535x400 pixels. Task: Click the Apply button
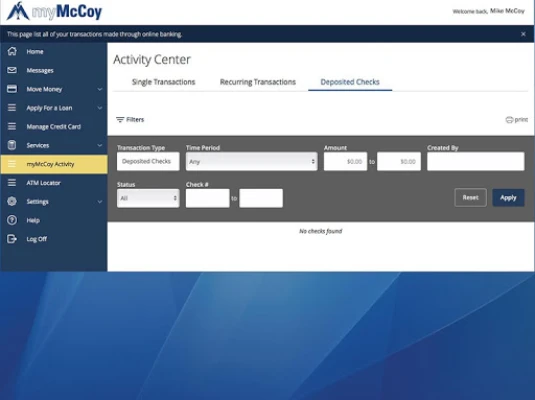(508, 198)
